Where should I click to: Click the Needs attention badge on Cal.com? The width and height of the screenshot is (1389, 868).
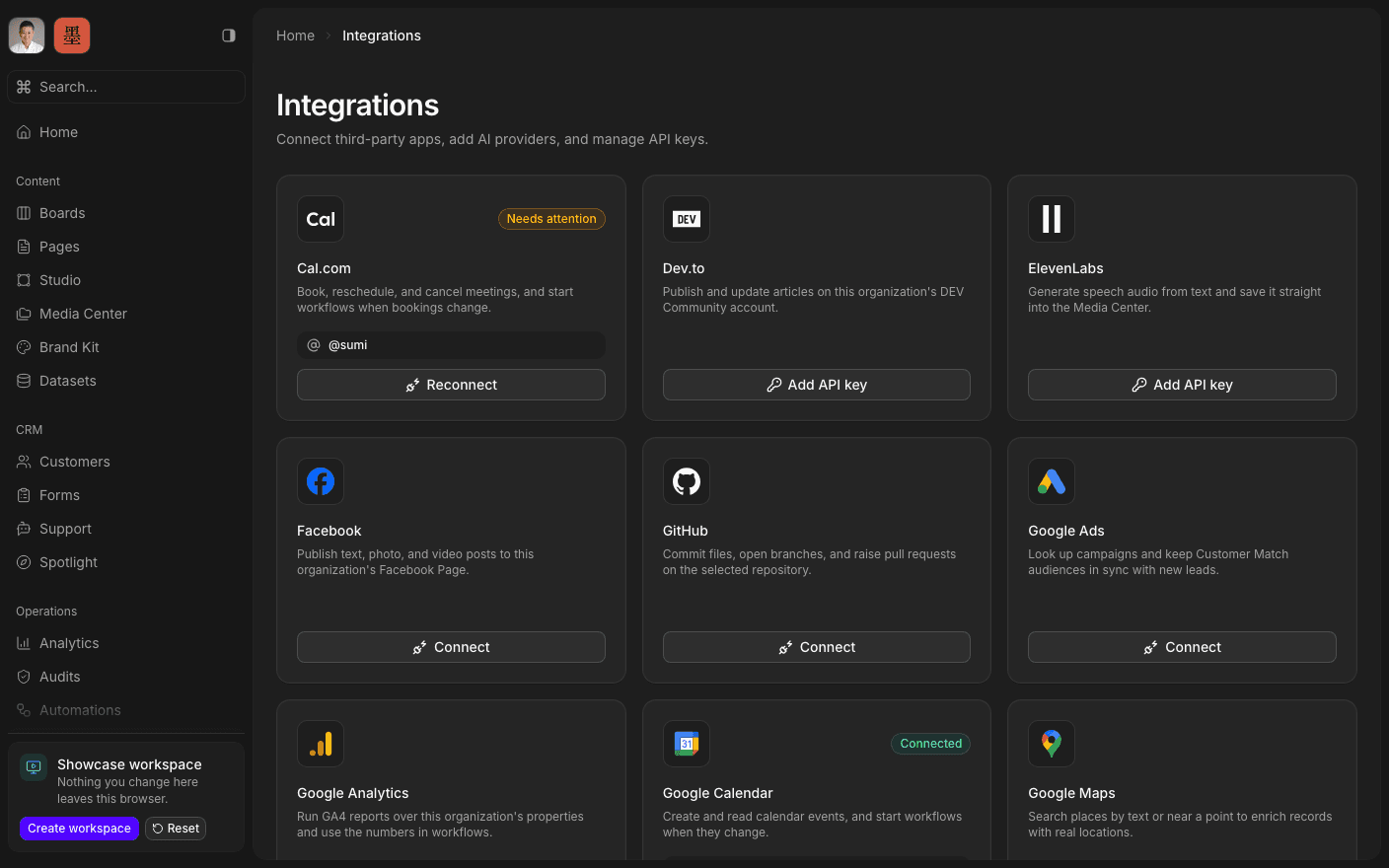pos(551,219)
